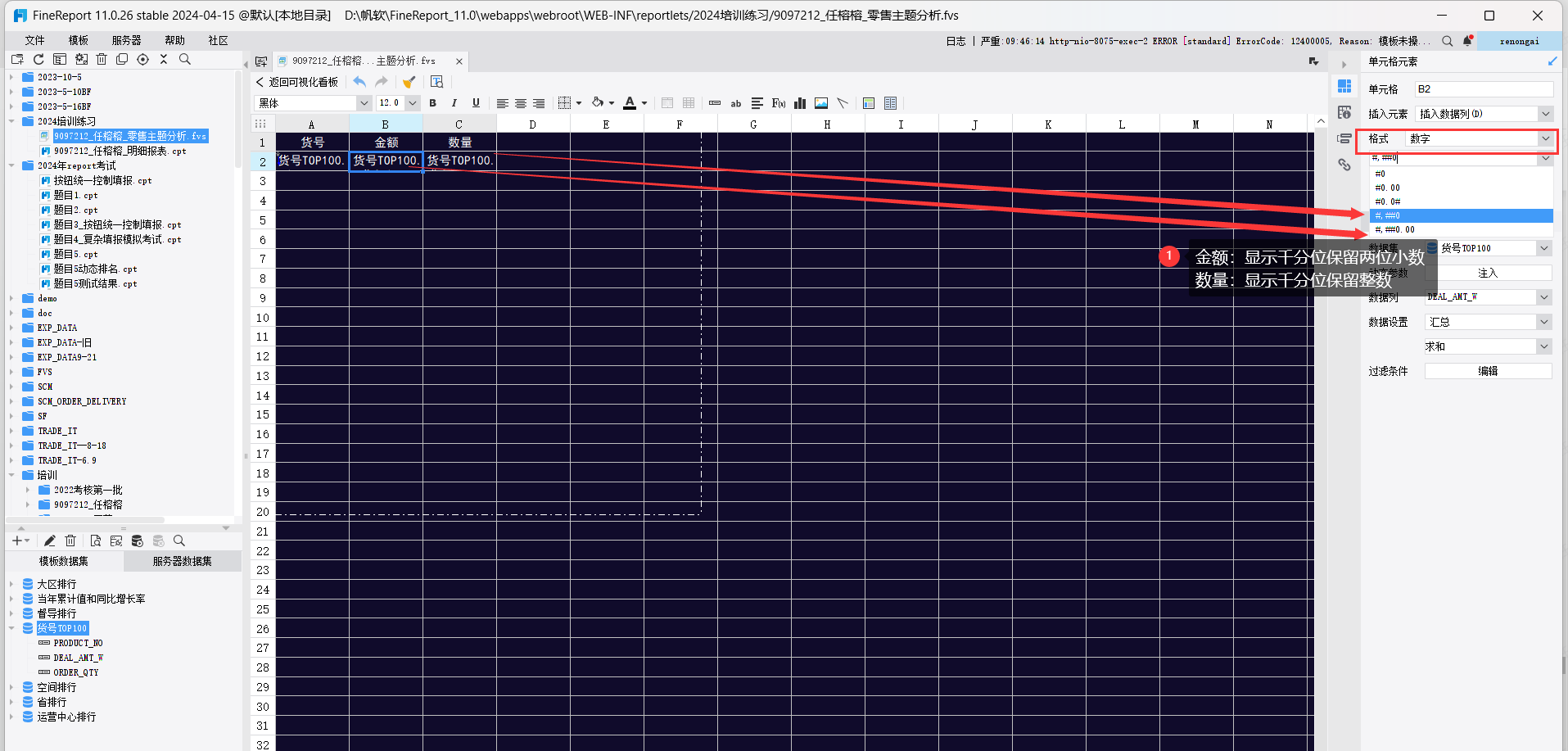
Task: Activate the format painter brush
Action: [x=409, y=81]
